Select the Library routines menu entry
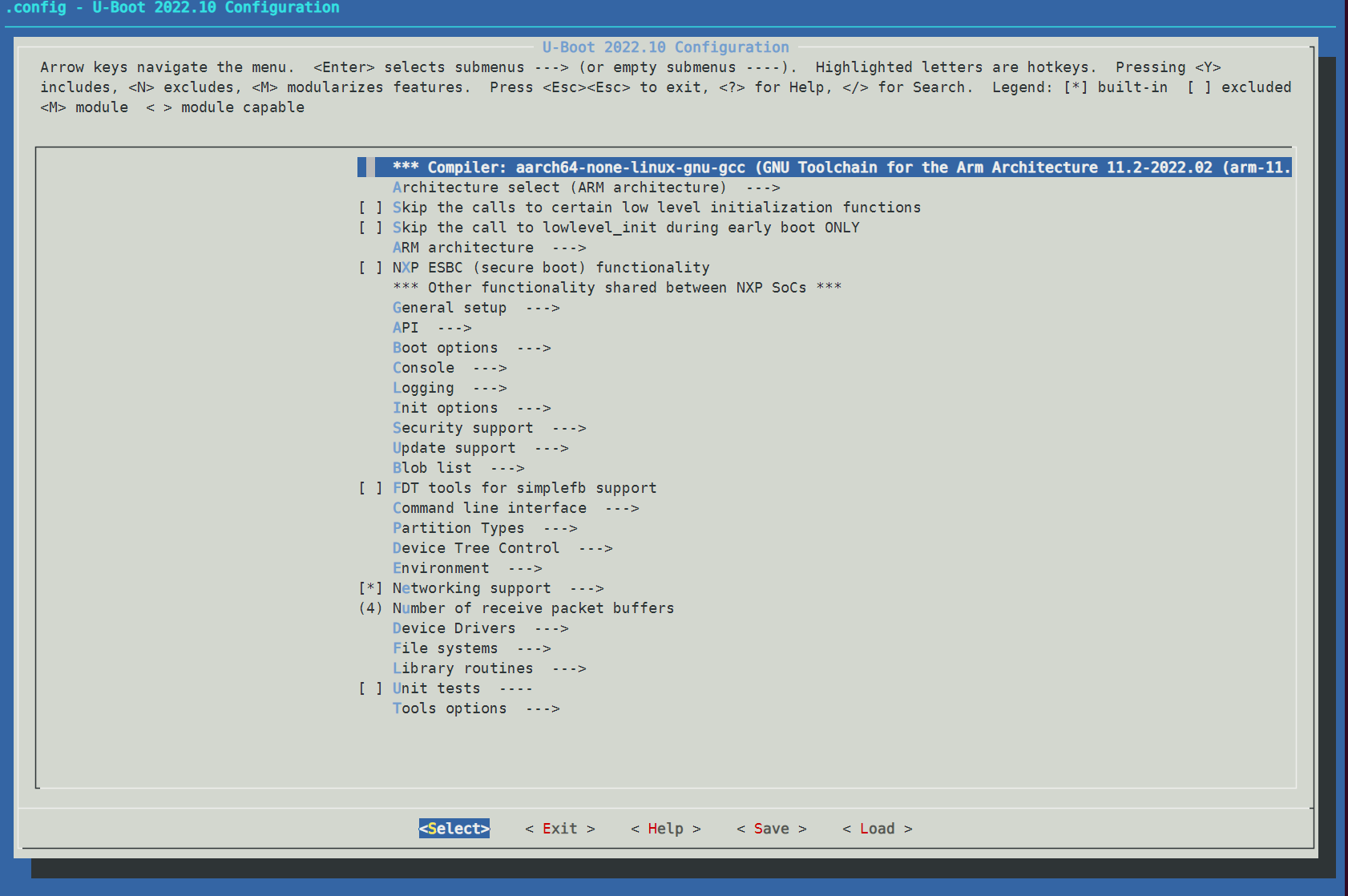This screenshot has width=1348, height=896. click(x=489, y=668)
